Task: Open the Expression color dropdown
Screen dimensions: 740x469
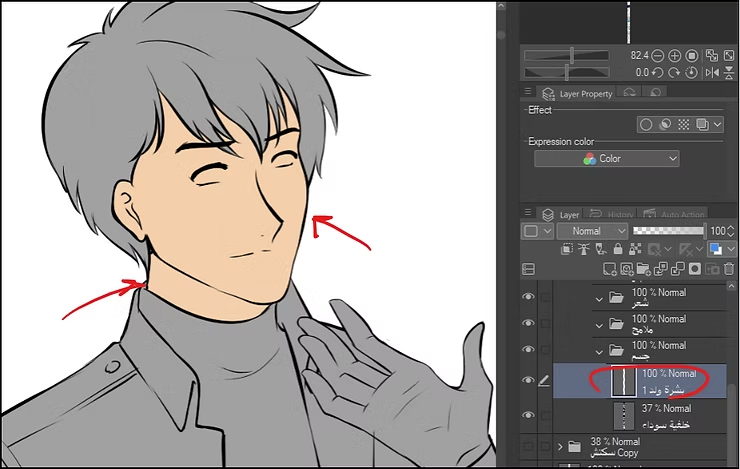Action: 607,159
